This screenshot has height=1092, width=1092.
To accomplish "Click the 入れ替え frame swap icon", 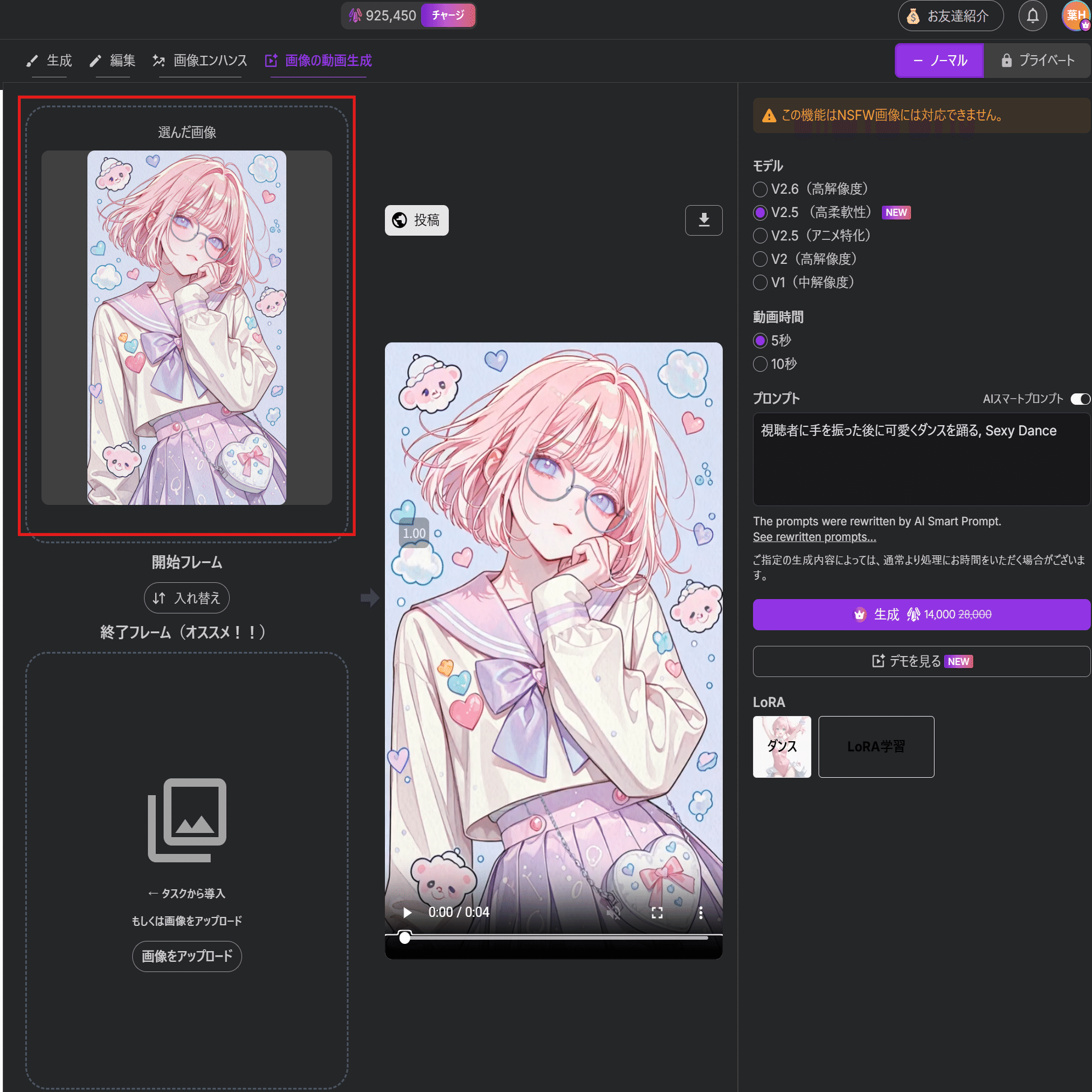I will 159,598.
